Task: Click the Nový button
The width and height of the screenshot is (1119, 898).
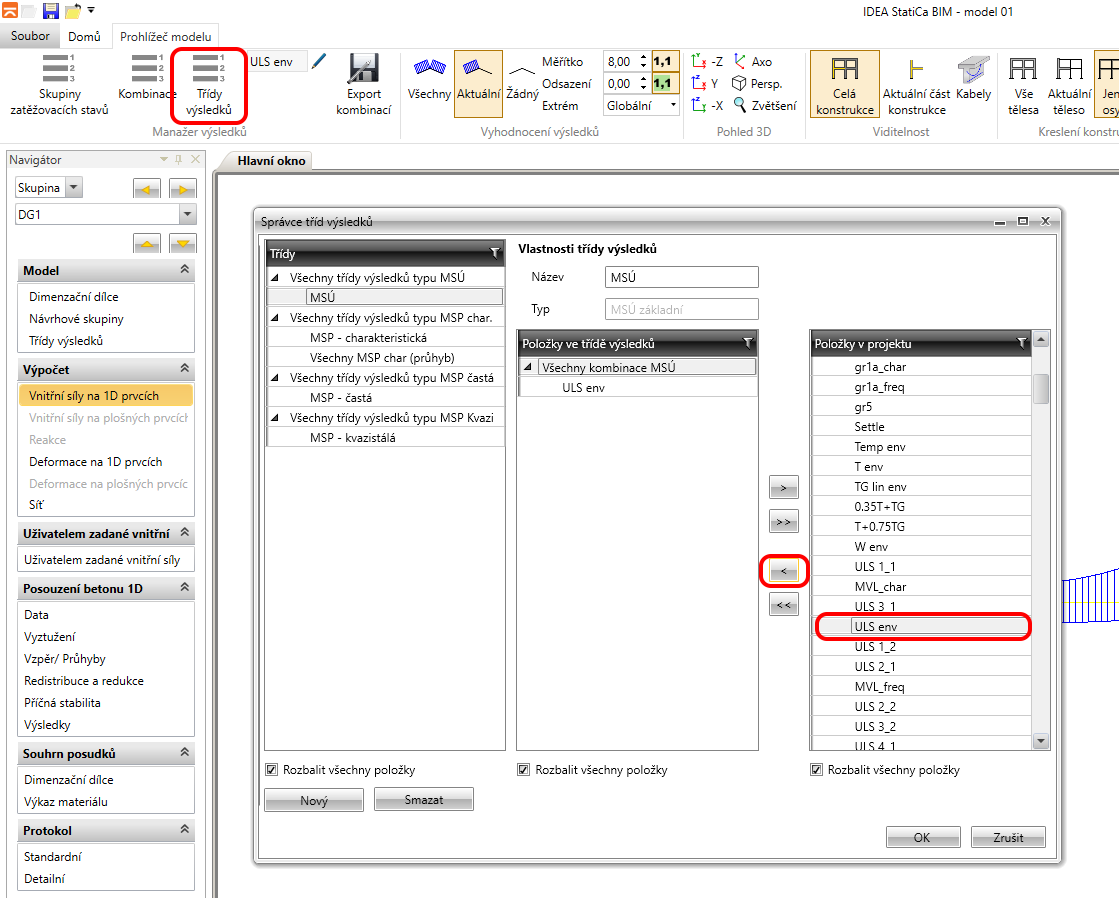Action: point(314,800)
